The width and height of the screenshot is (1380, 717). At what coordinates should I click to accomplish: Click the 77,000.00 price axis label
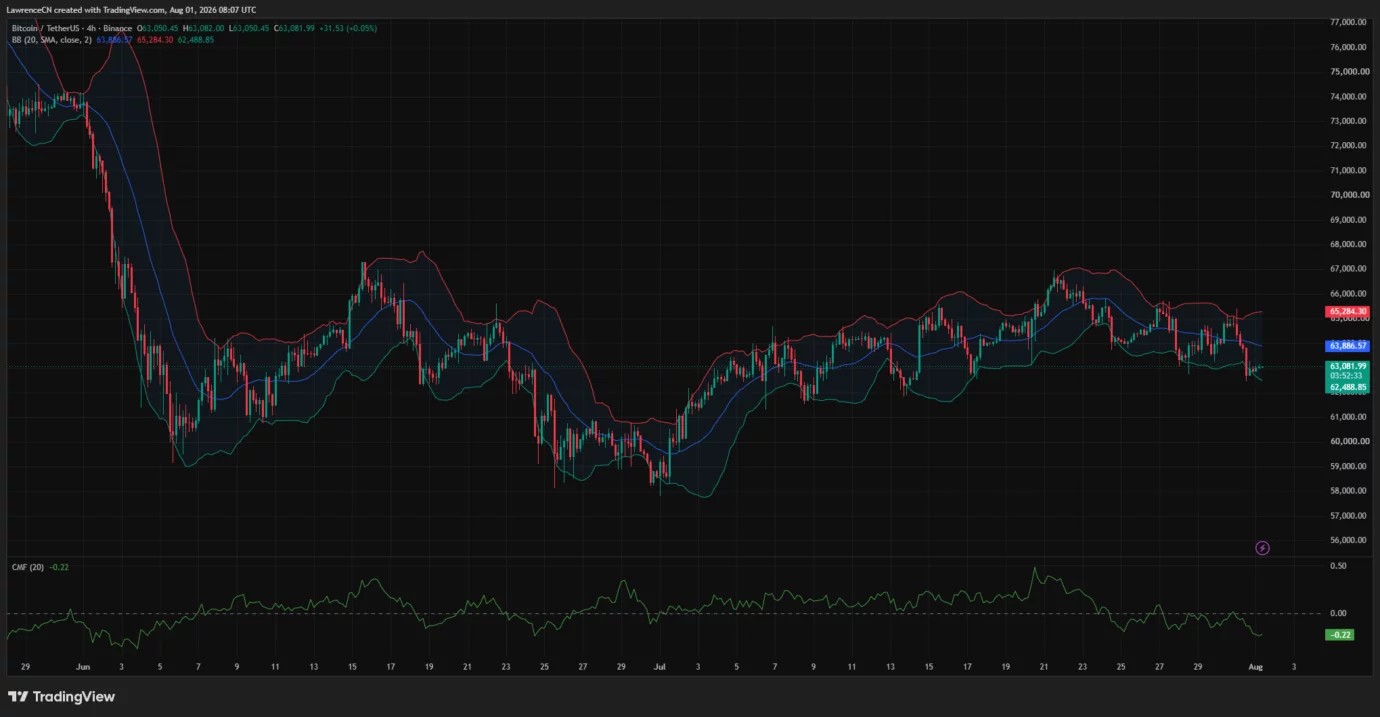pyautogui.click(x=1348, y=22)
